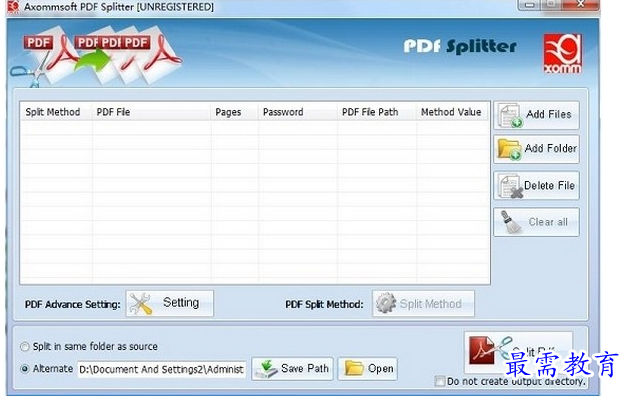627x396 pixels.
Task: Click the Password column header
Action: (298, 112)
